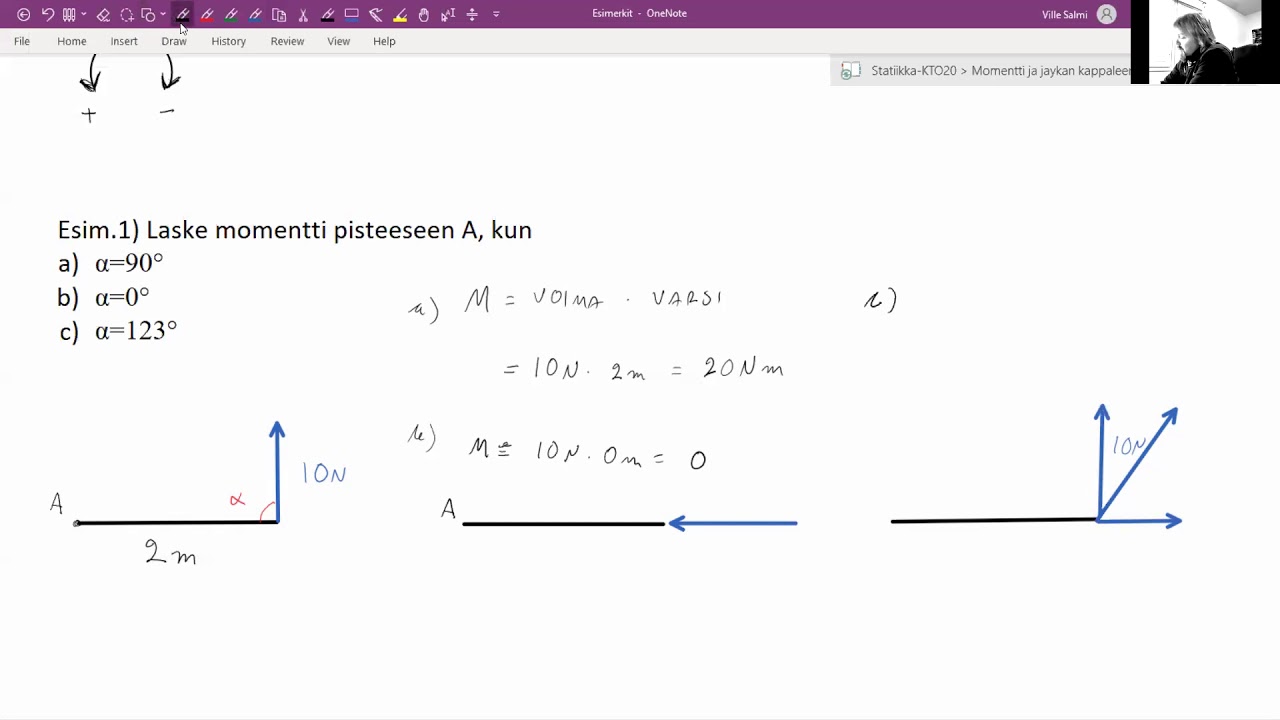Select the green pen
The height and width of the screenshot is (720, 1280).
pyautogui.click(x=231, y=14)
